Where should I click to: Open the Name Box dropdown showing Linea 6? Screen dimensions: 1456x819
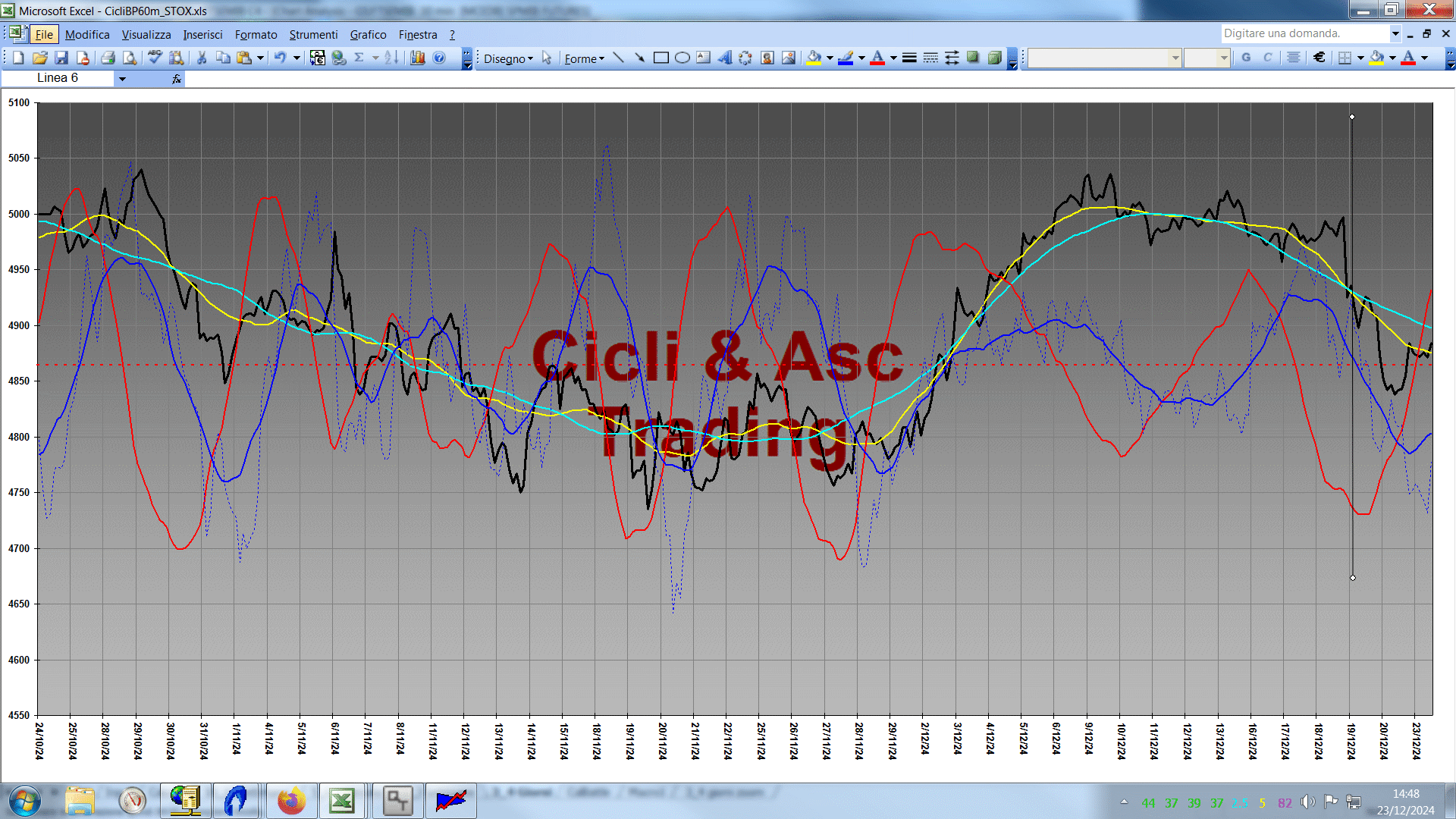coord(122,78)
